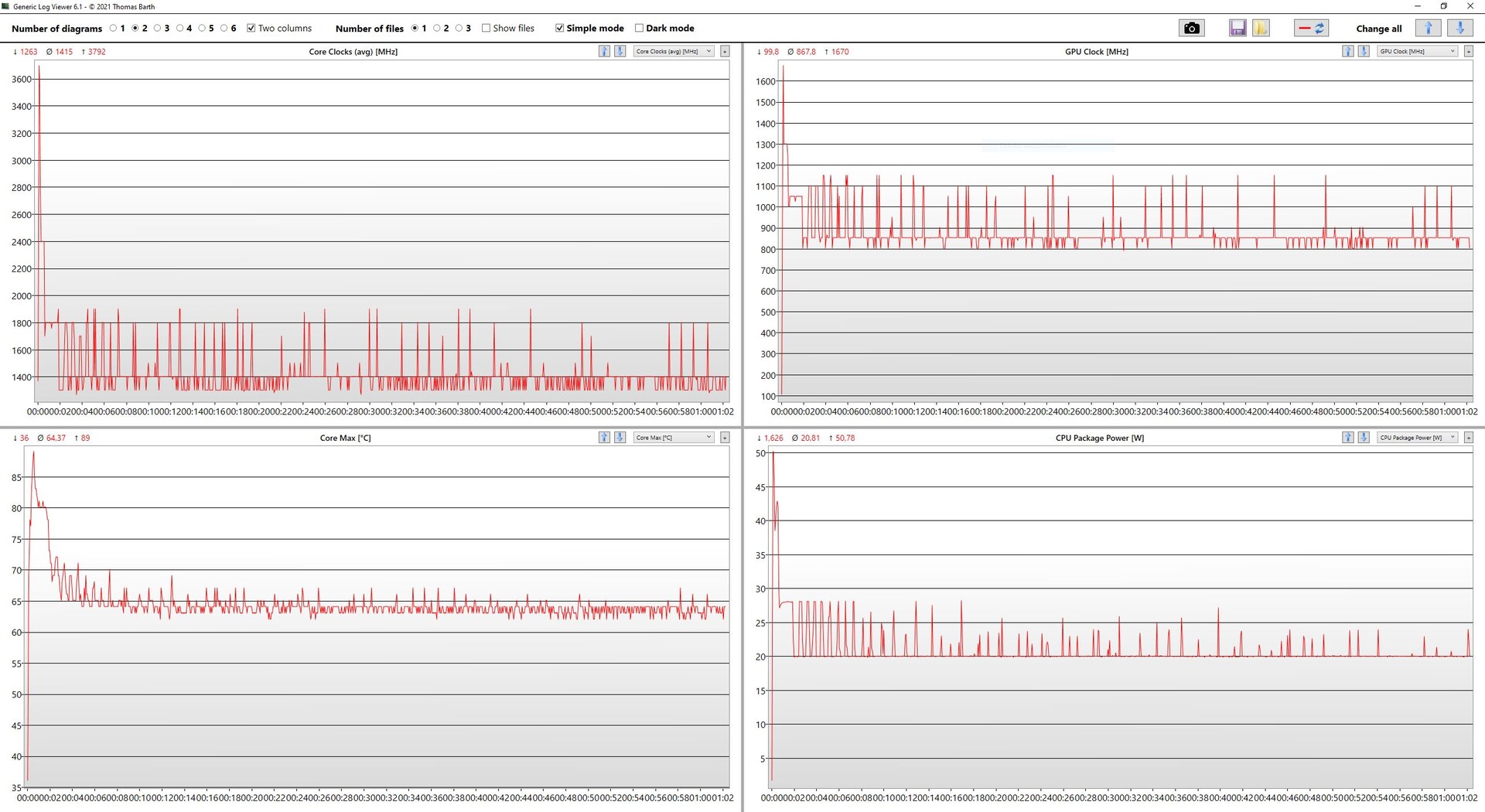Toggle the Show files checkbox
The width and height of the screenshot is (1485, 812).
coord(486,29)
